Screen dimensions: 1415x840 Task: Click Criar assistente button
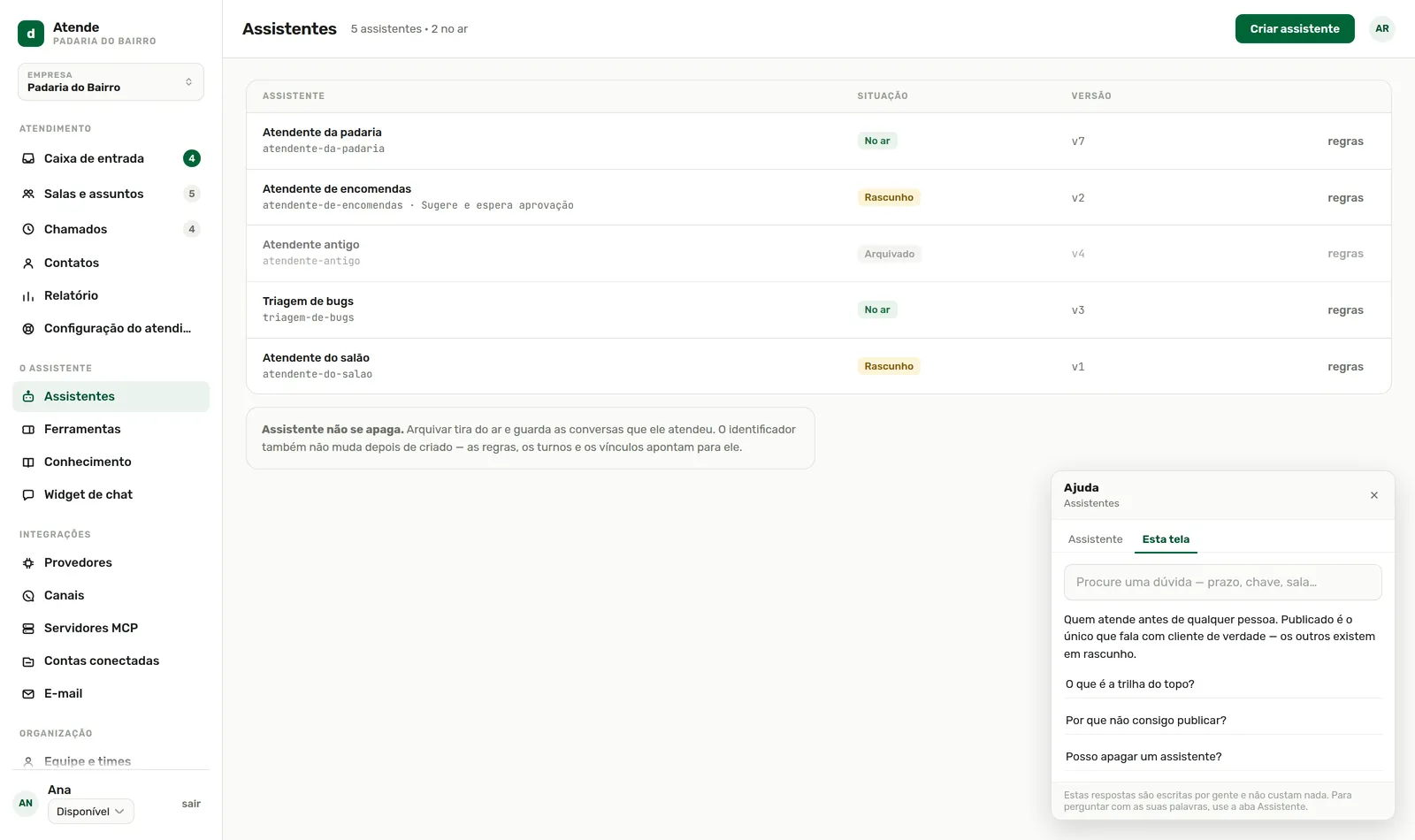(x=1295, y=28)
